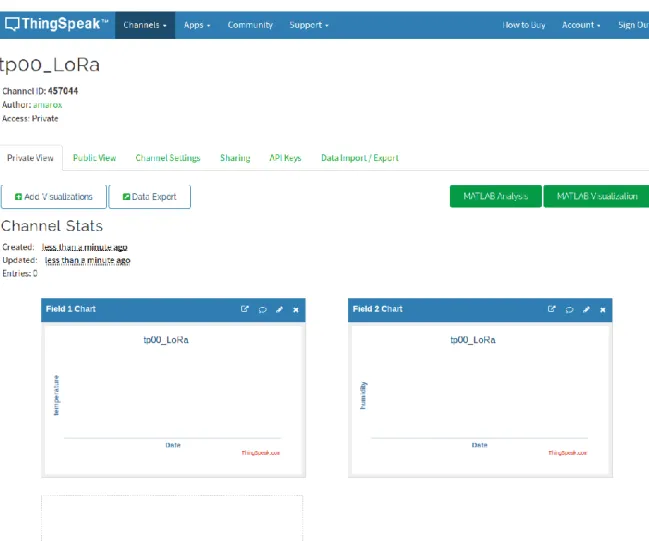Viewport: 649px width, 541px height.
Task: Edit Field 2 Chart with pencil icon
Action: coord(586,309)
